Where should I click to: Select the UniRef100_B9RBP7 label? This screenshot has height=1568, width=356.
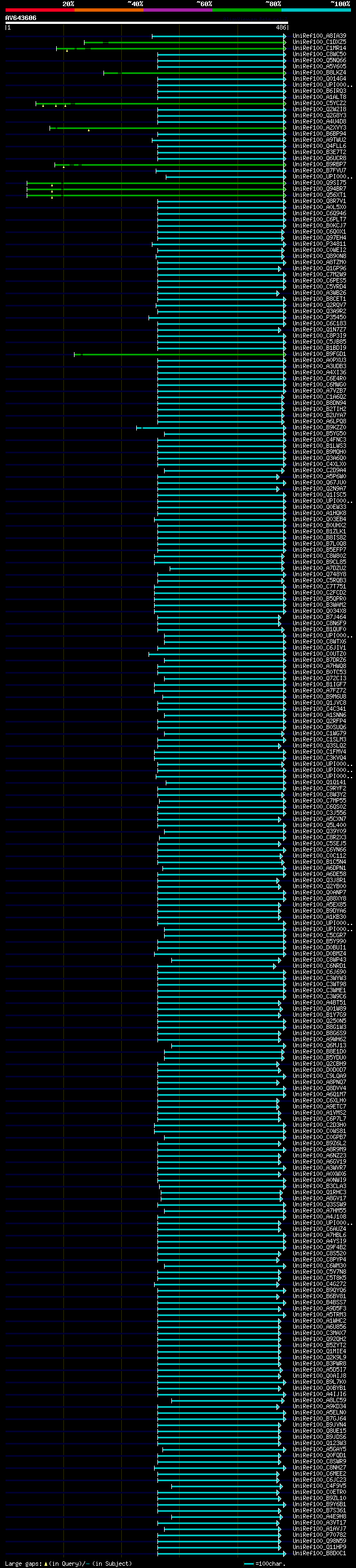319,164
